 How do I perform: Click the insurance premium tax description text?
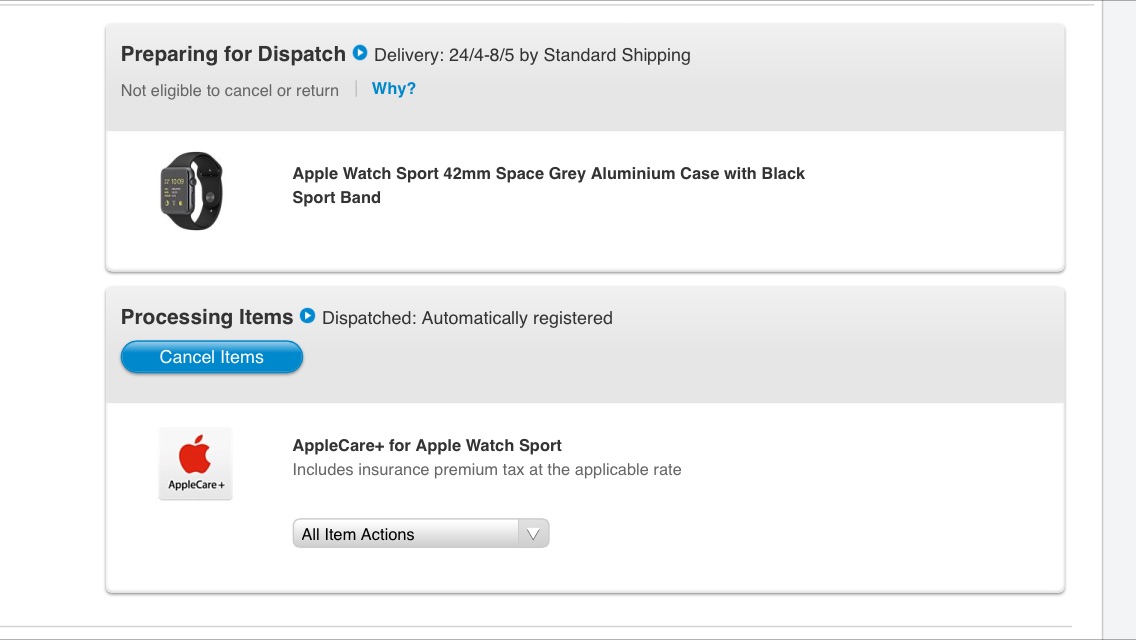[x=487, y=470]
